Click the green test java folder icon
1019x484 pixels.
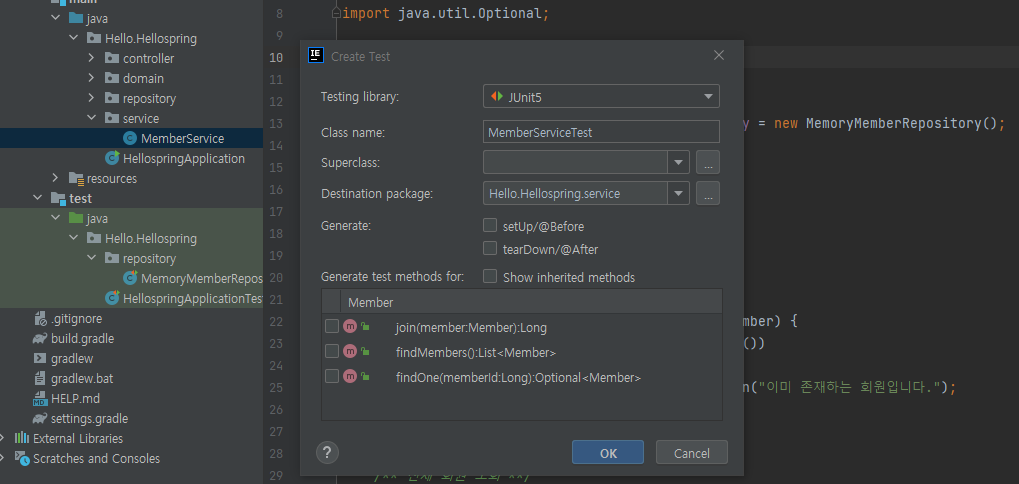point(76,218)
